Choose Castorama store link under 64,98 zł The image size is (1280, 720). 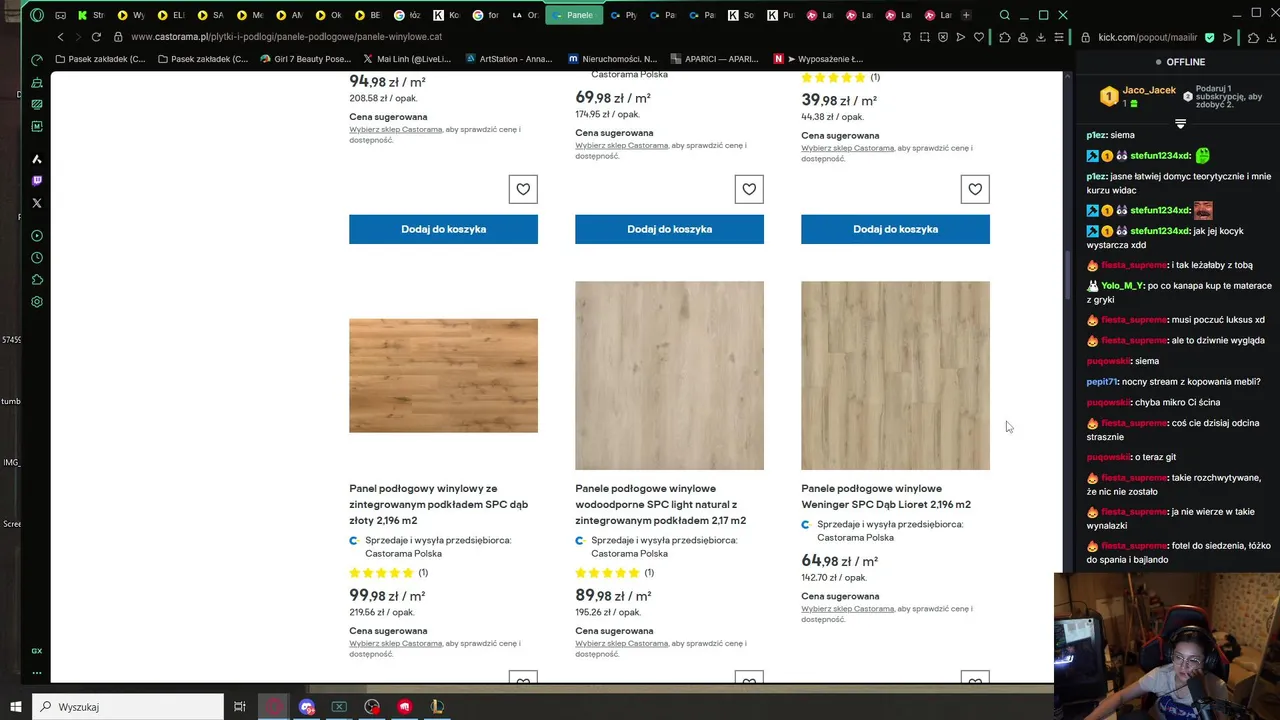pyautogui.click(x=848, y=608)
